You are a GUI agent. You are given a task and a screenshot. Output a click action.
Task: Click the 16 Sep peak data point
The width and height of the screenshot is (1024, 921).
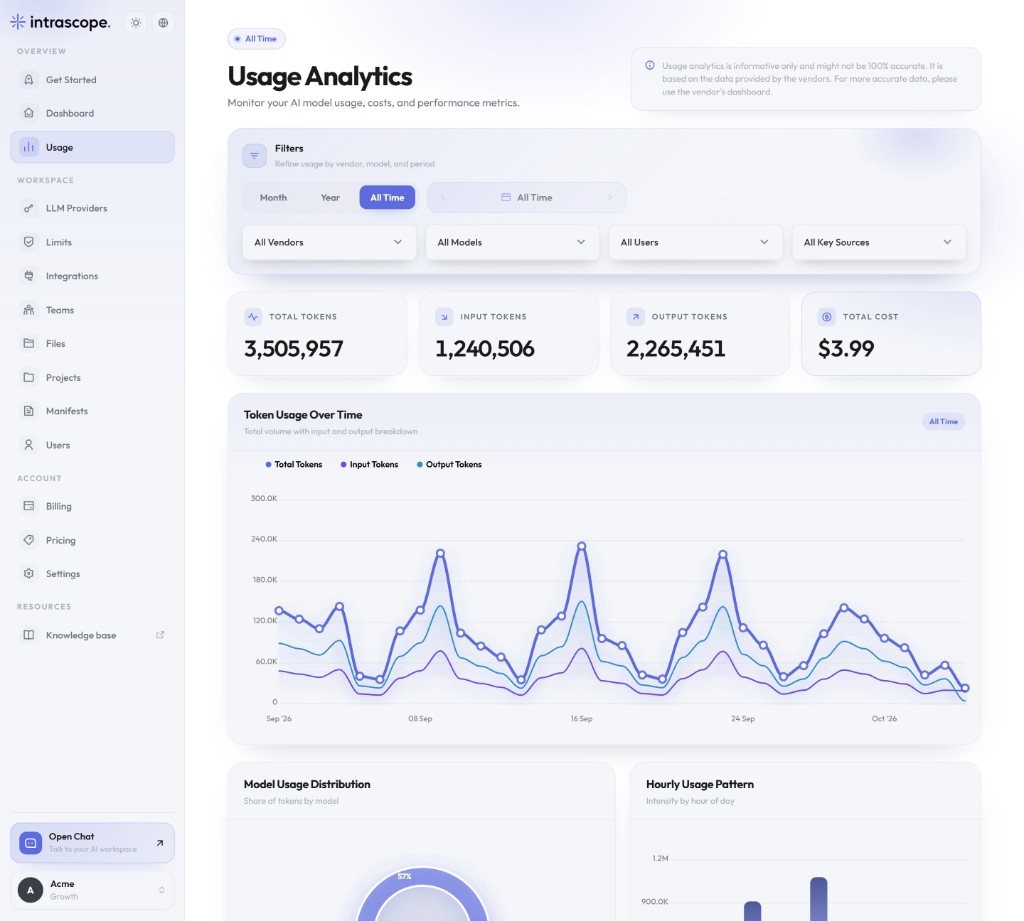(581, 545)
